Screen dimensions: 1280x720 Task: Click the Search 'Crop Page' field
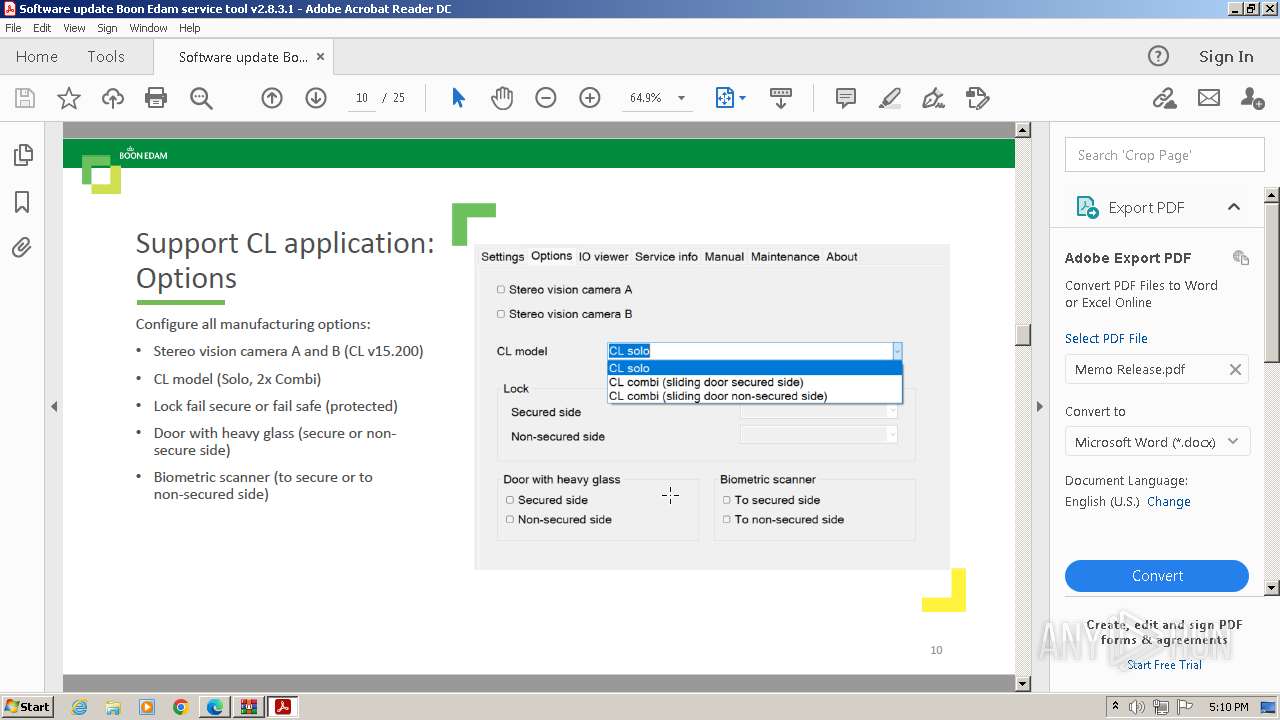[x=1165, y=155]
